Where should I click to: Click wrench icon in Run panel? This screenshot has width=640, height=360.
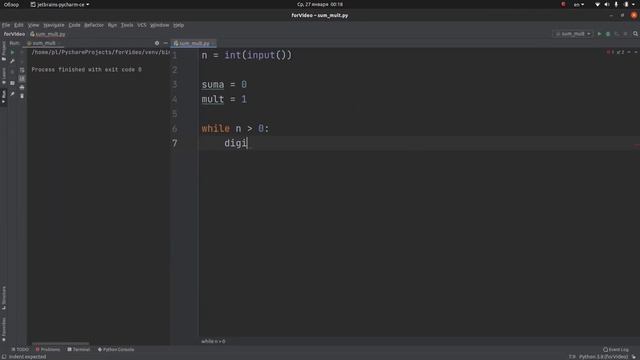coord(12,61)
